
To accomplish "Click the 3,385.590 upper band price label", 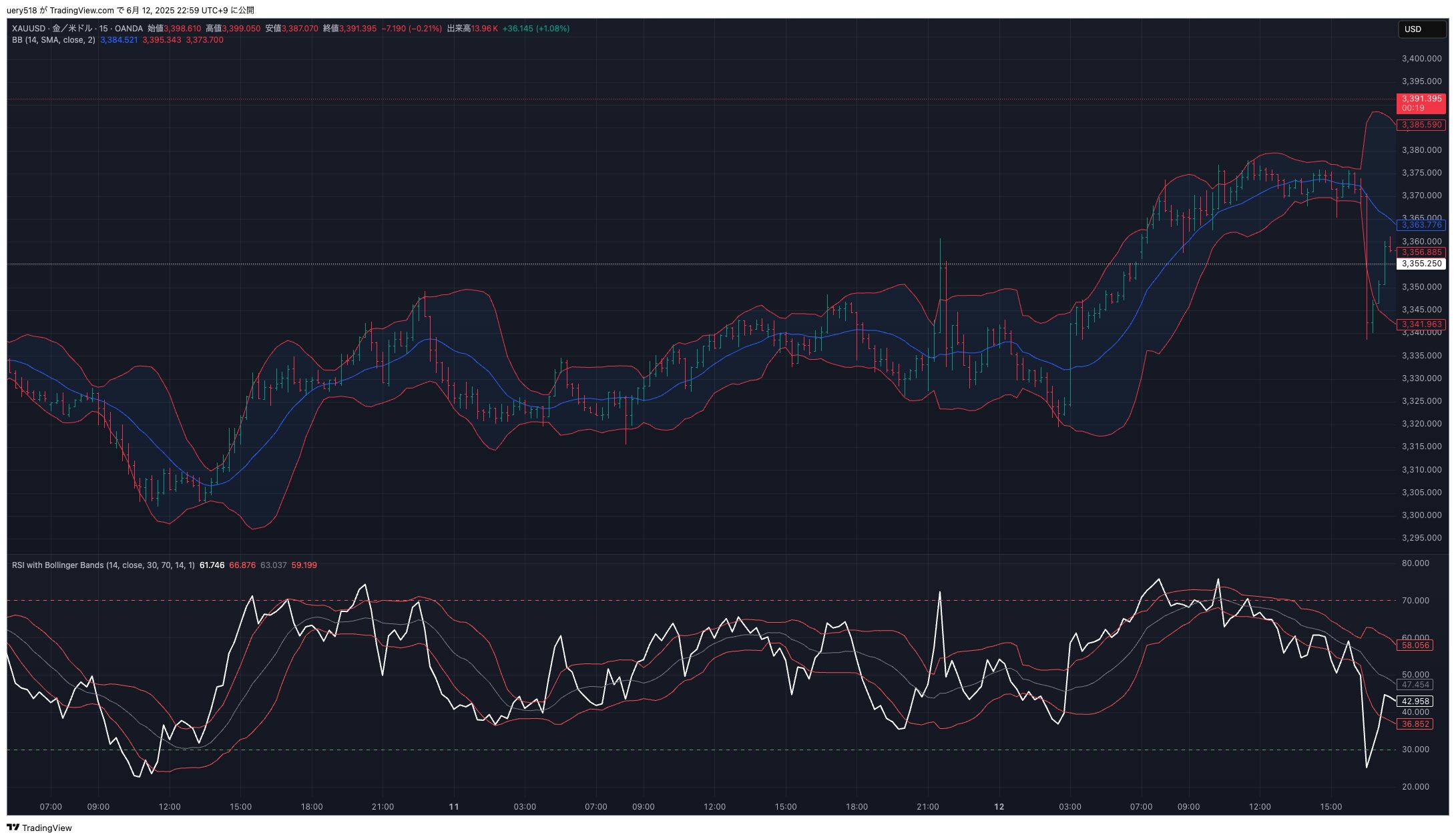I will 1421,125.
